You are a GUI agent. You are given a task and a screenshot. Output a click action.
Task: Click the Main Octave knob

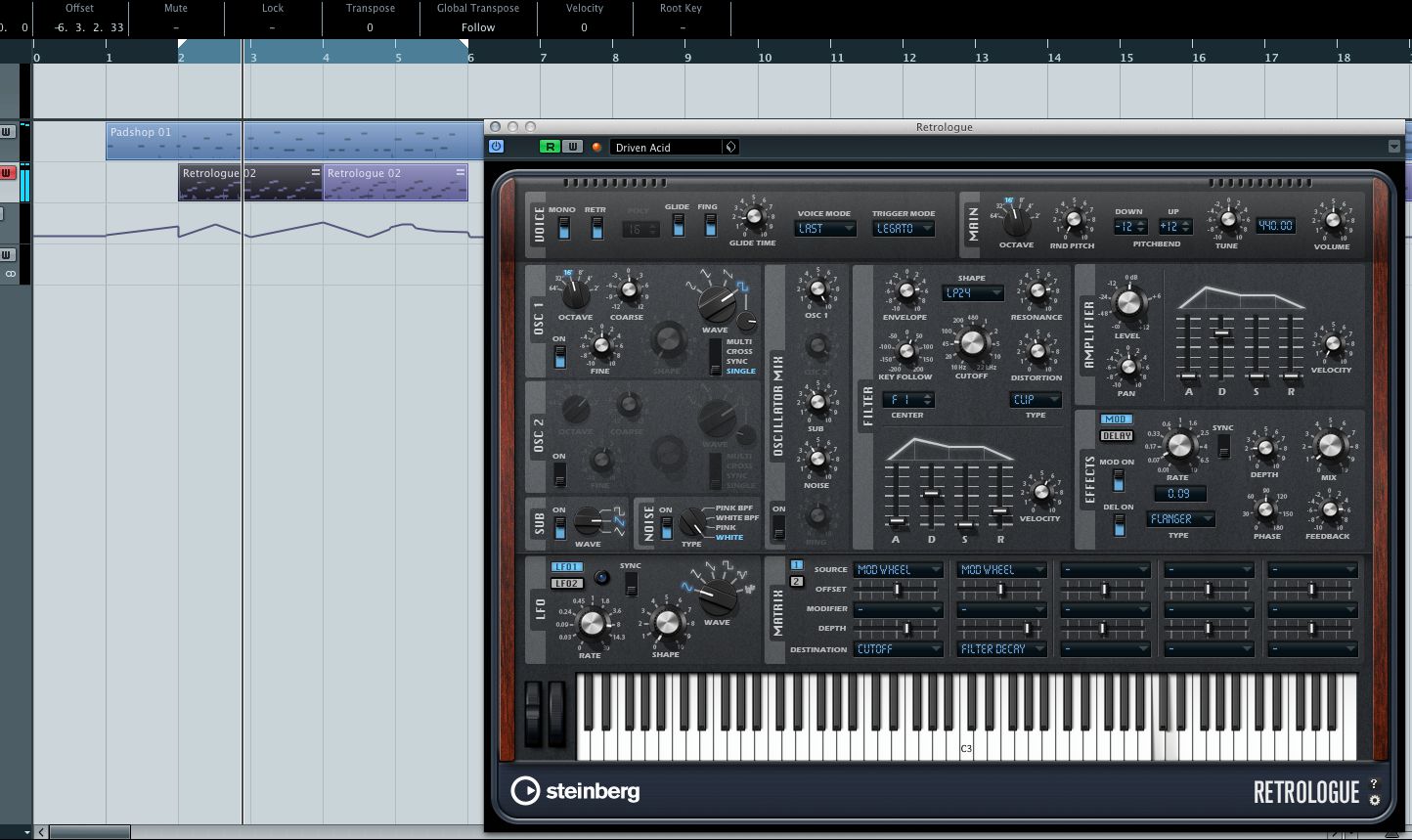[x=1016, y=221]
